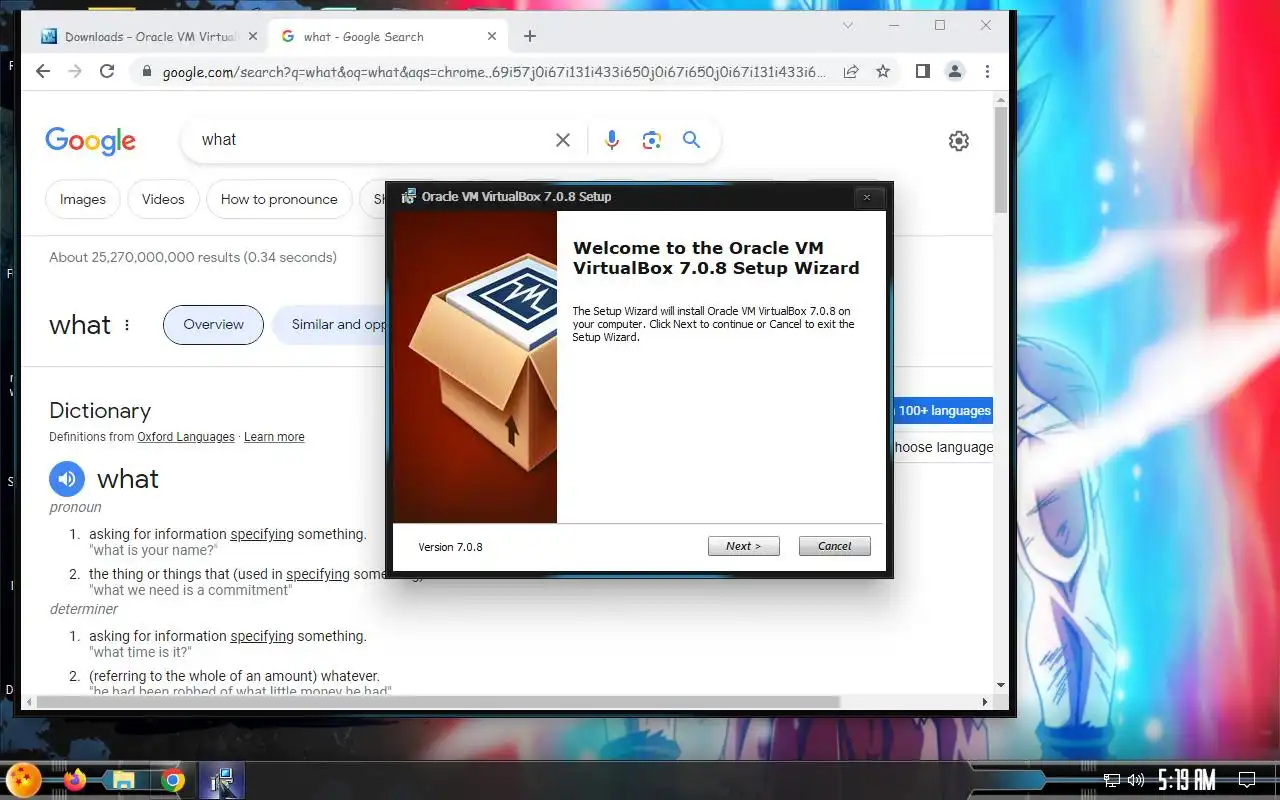The image size is (1280, 800).
Task: Click 'specifying' link in first determiner definition
Action: click(x=262, y=636)
